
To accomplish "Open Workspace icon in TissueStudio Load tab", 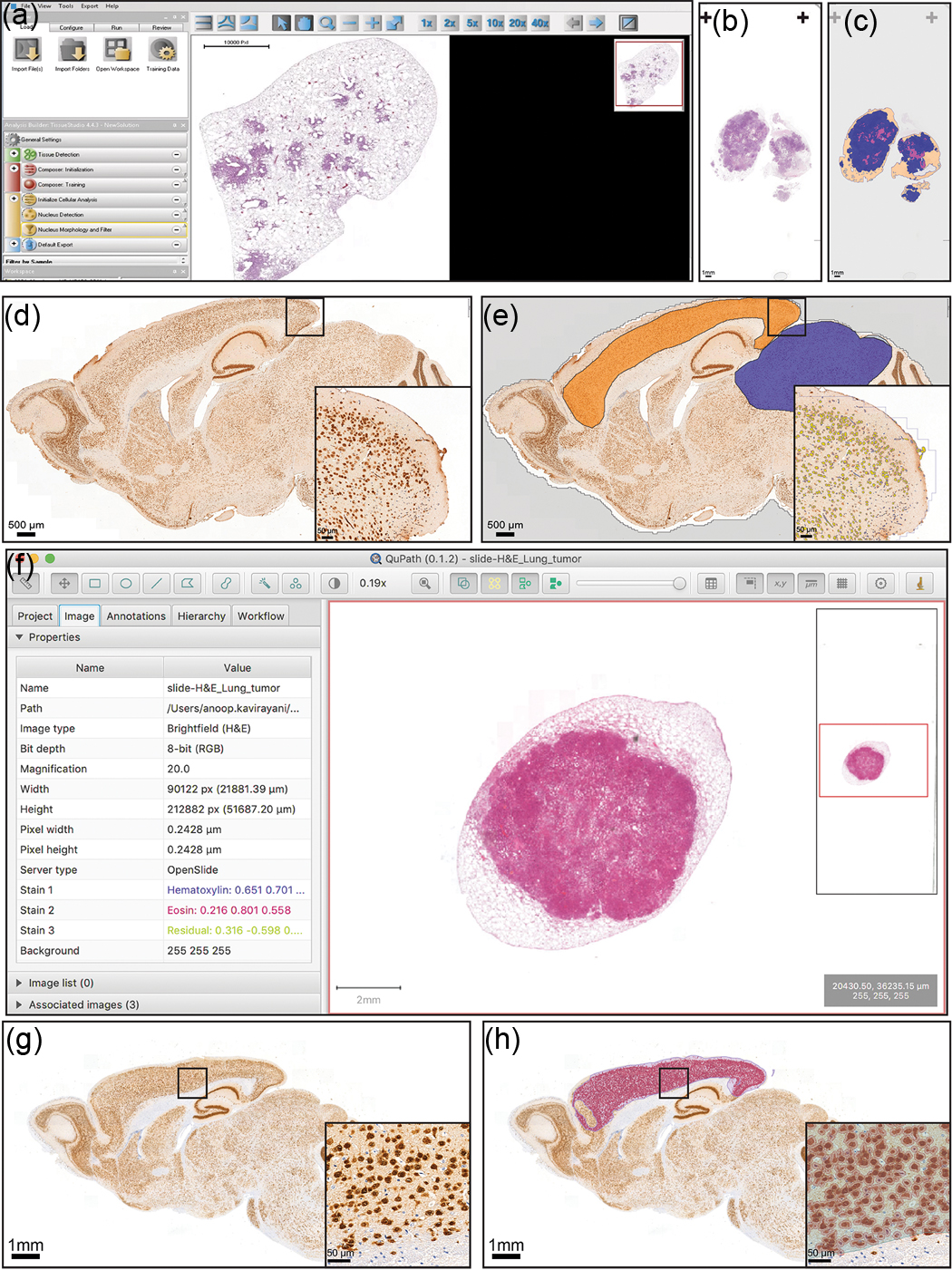I will point(118,50).
